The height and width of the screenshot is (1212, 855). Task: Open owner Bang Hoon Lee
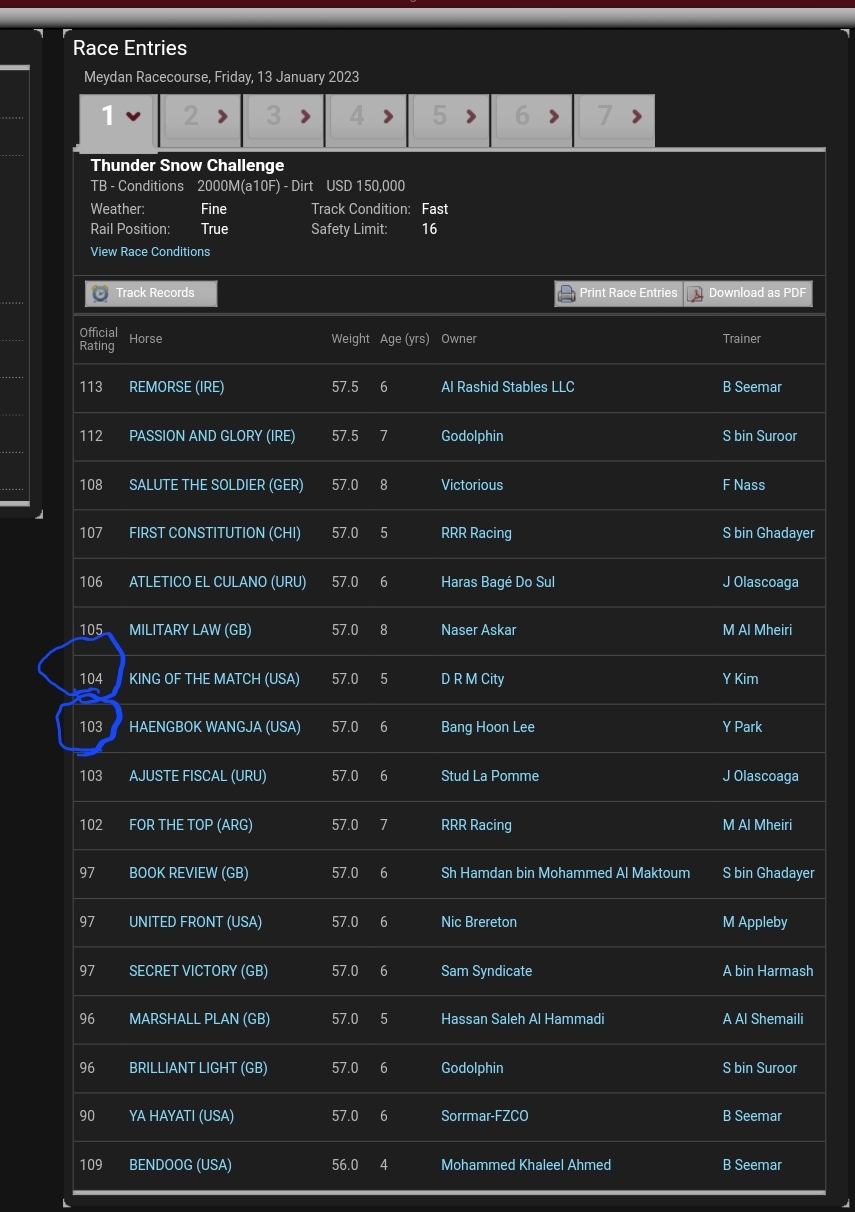488,727
